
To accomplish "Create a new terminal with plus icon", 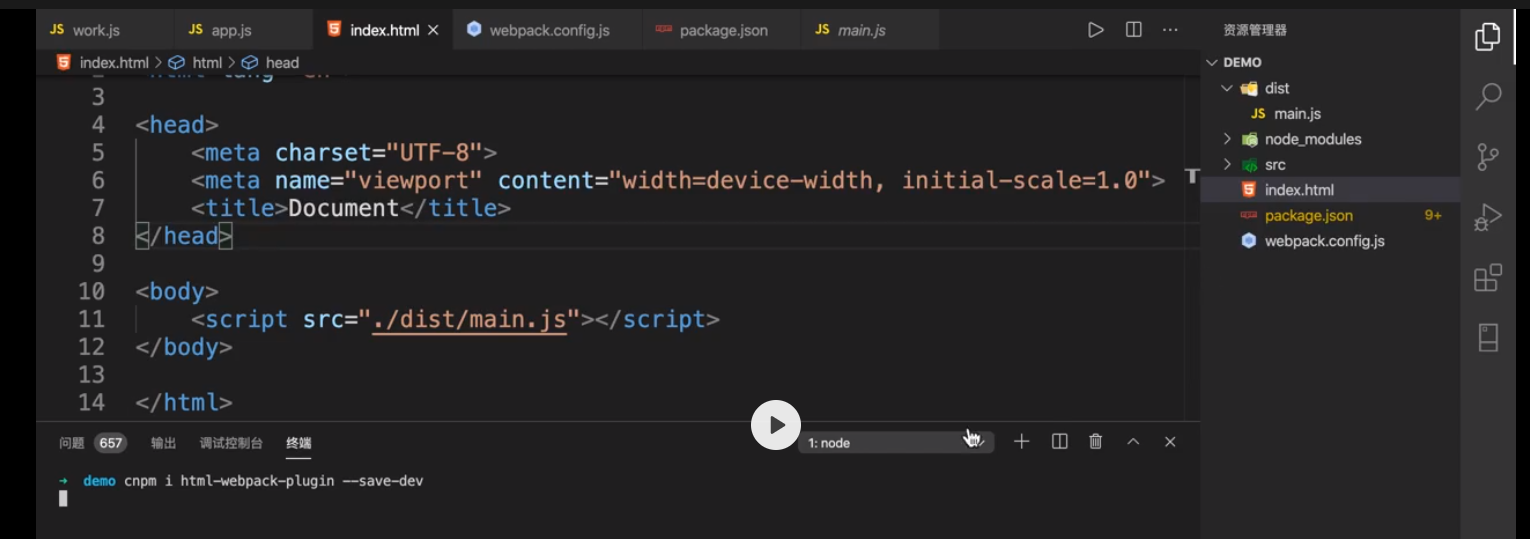I will (1021, 441).
